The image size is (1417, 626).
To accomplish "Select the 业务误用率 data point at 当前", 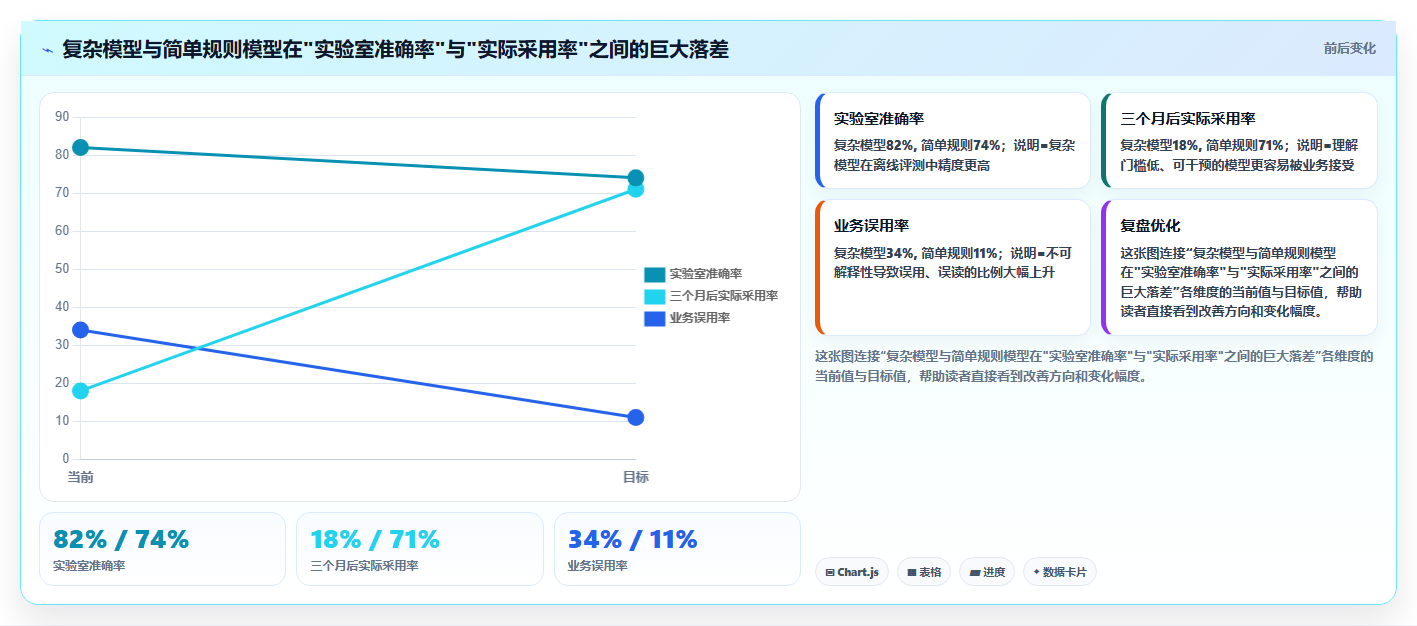I will [x=81, y=330].
